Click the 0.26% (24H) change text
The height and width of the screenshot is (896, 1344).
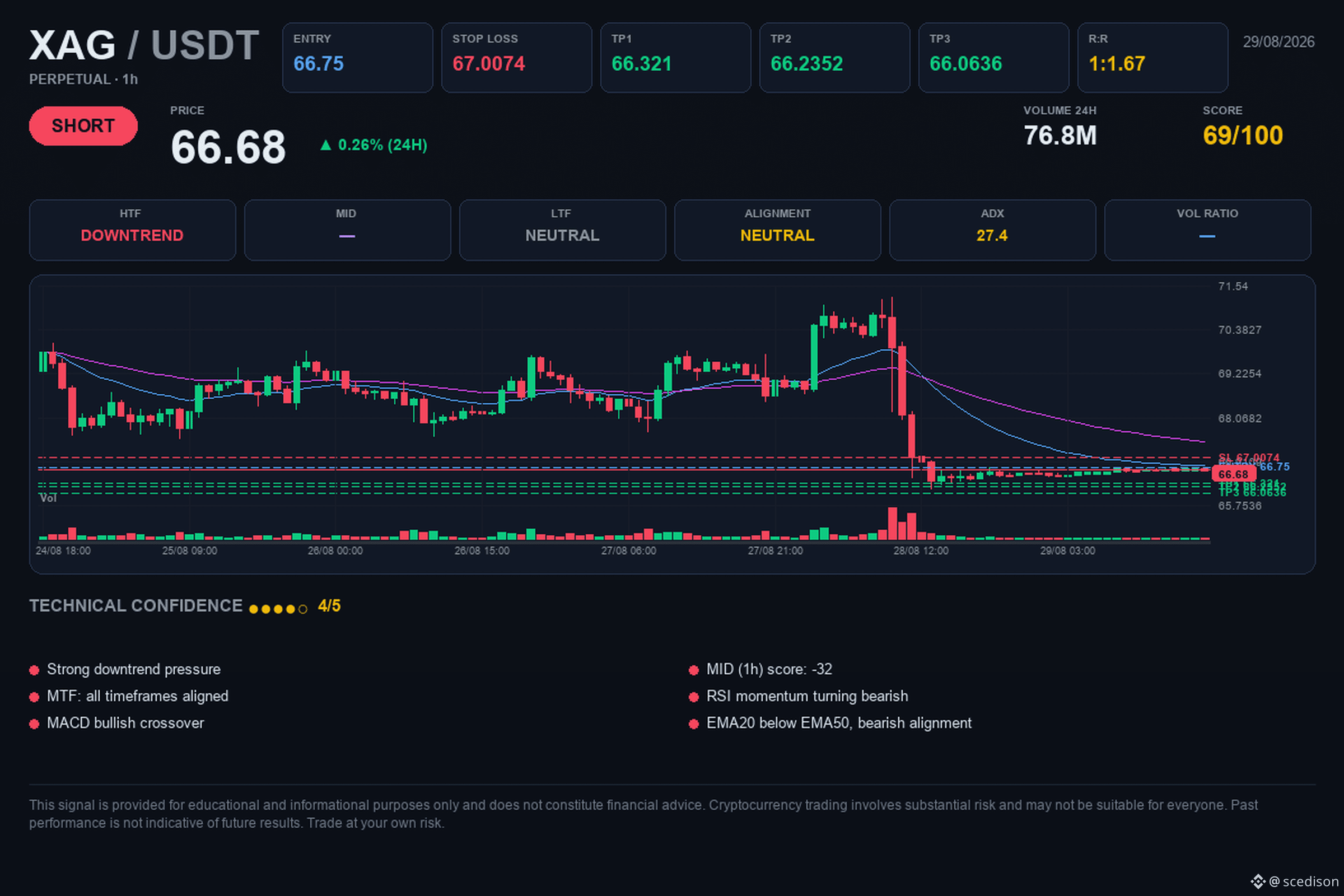click(x=382, y=145)
